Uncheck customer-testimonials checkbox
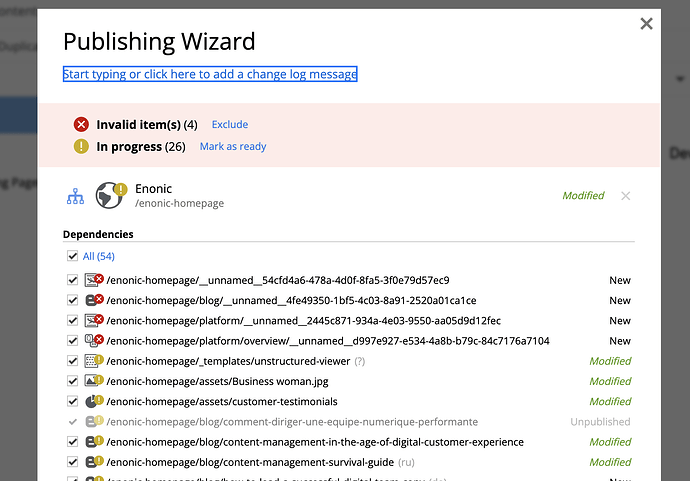Image resolution: width=690 pixels, height=481 pixels. tap(73, 401)
